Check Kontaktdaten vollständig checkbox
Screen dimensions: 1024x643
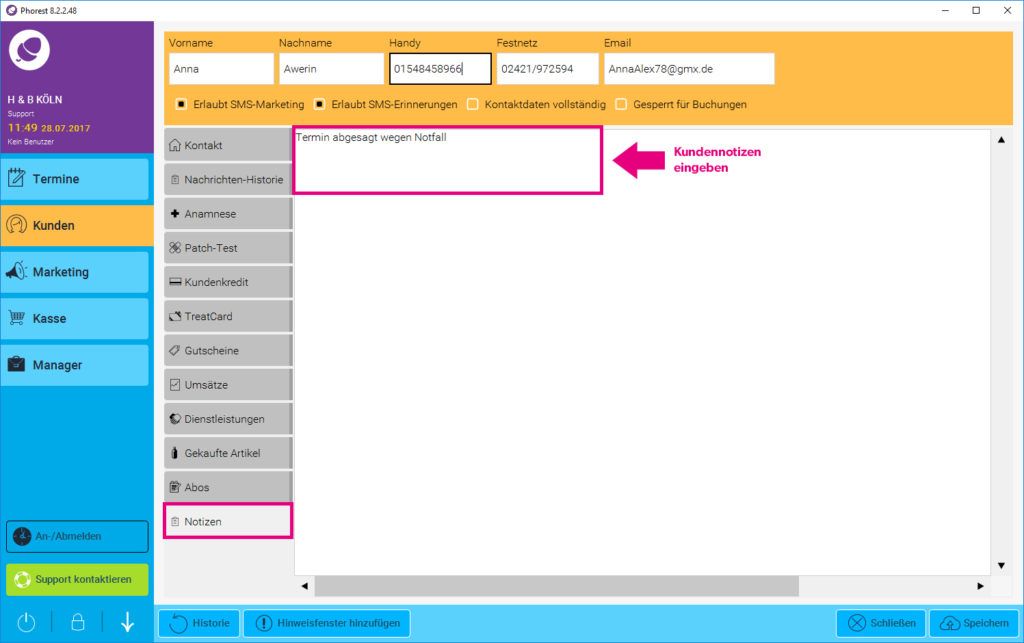tap(473, 104)
